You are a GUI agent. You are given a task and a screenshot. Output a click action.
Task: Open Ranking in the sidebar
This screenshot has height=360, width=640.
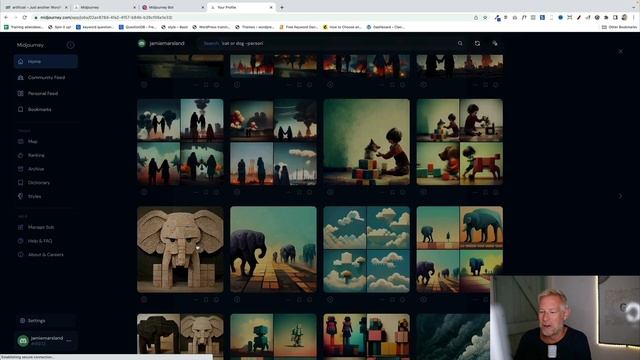tap(46, 156)
